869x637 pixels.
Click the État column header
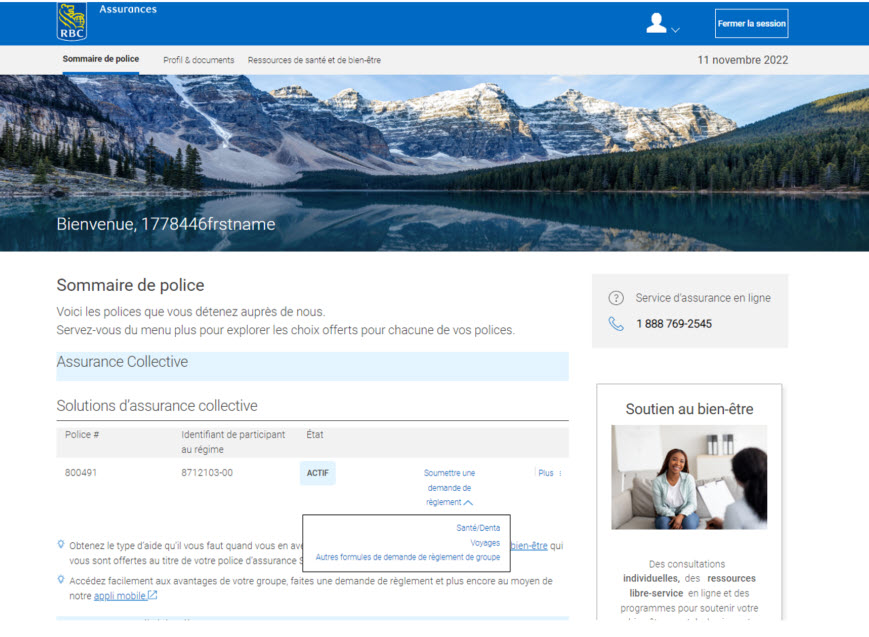(x=315, y=435)
